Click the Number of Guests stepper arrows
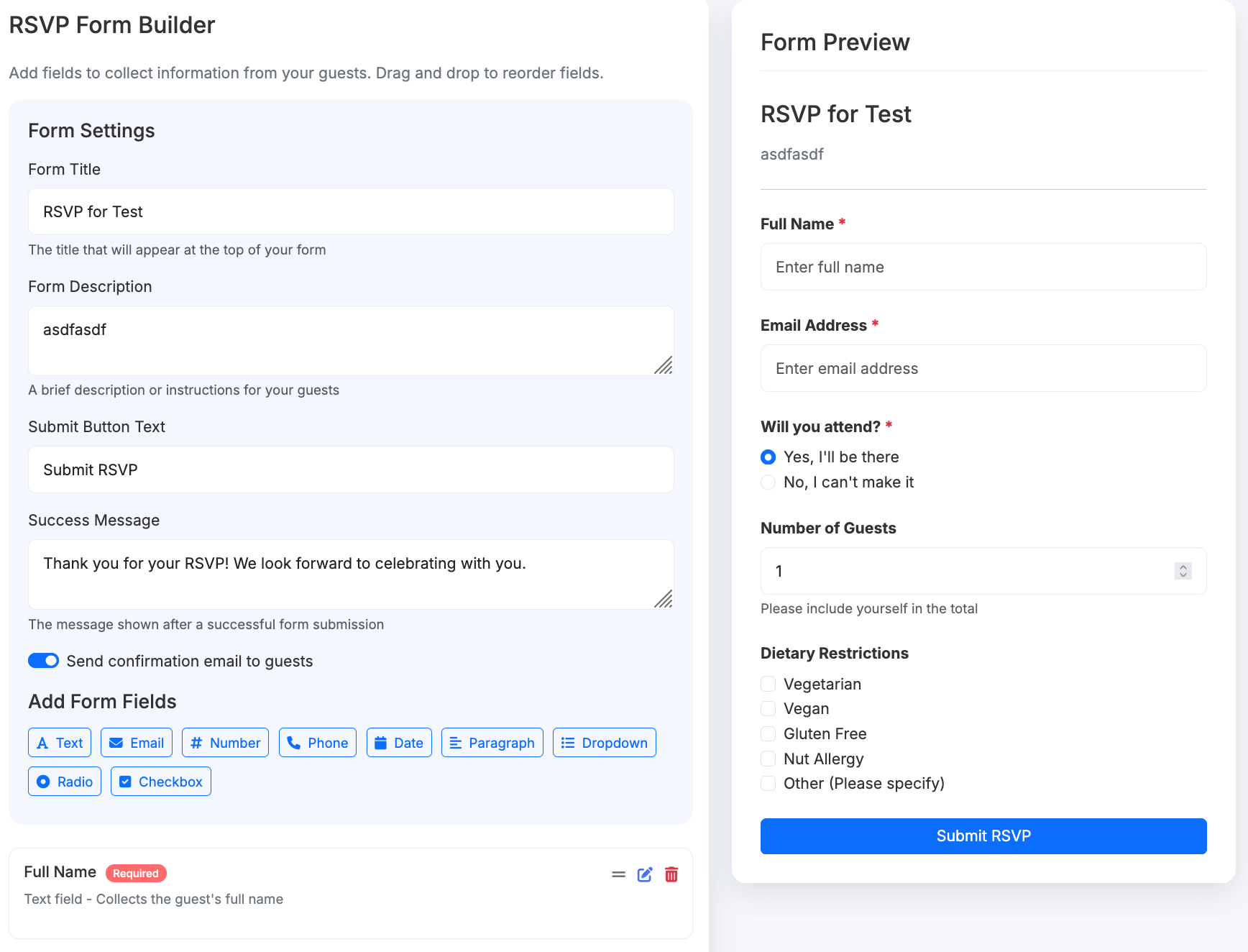 [1183, 571]
